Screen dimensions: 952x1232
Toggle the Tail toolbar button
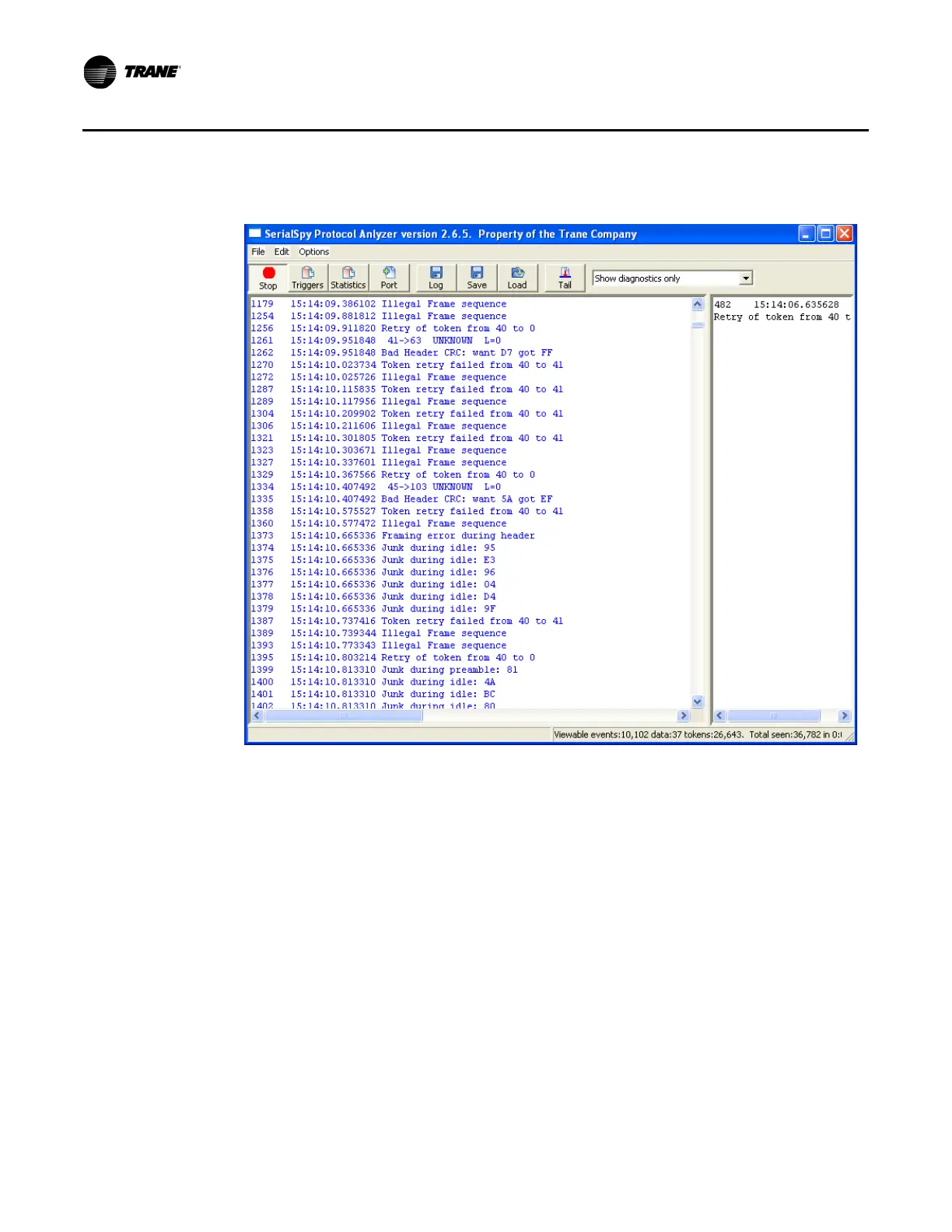point(565,278)
